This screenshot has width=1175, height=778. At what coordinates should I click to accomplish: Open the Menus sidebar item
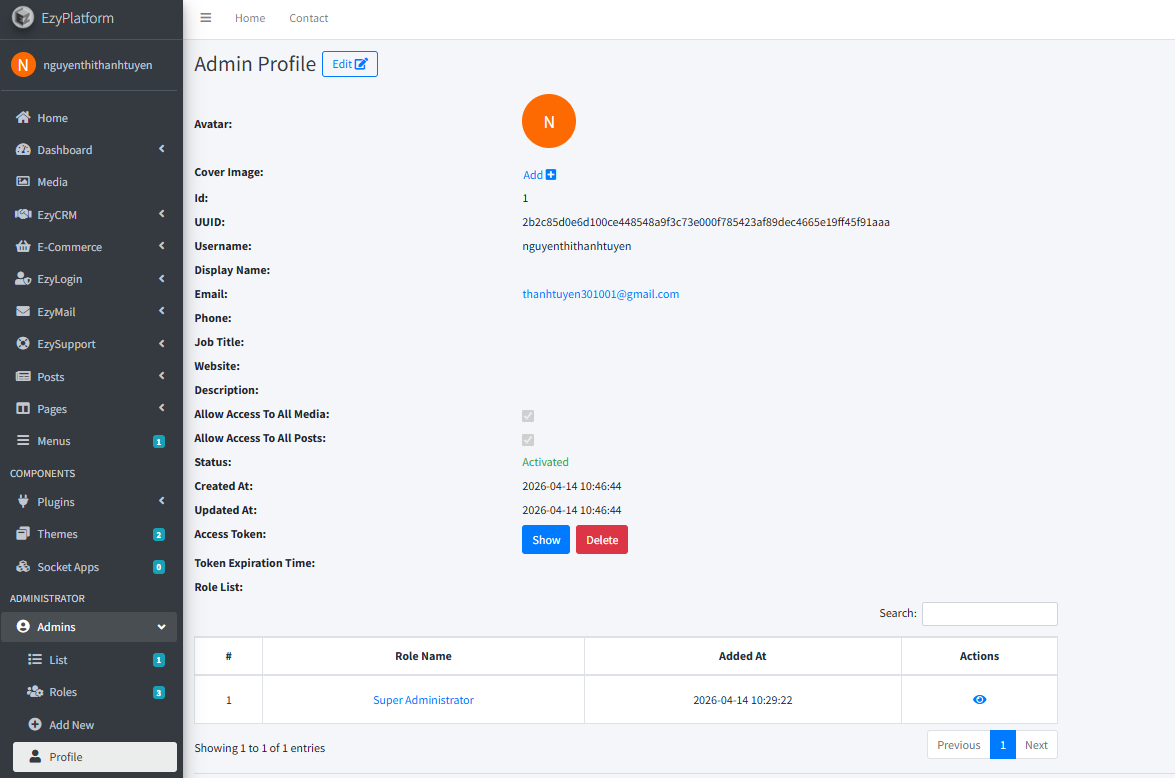[x=89, y=441]
